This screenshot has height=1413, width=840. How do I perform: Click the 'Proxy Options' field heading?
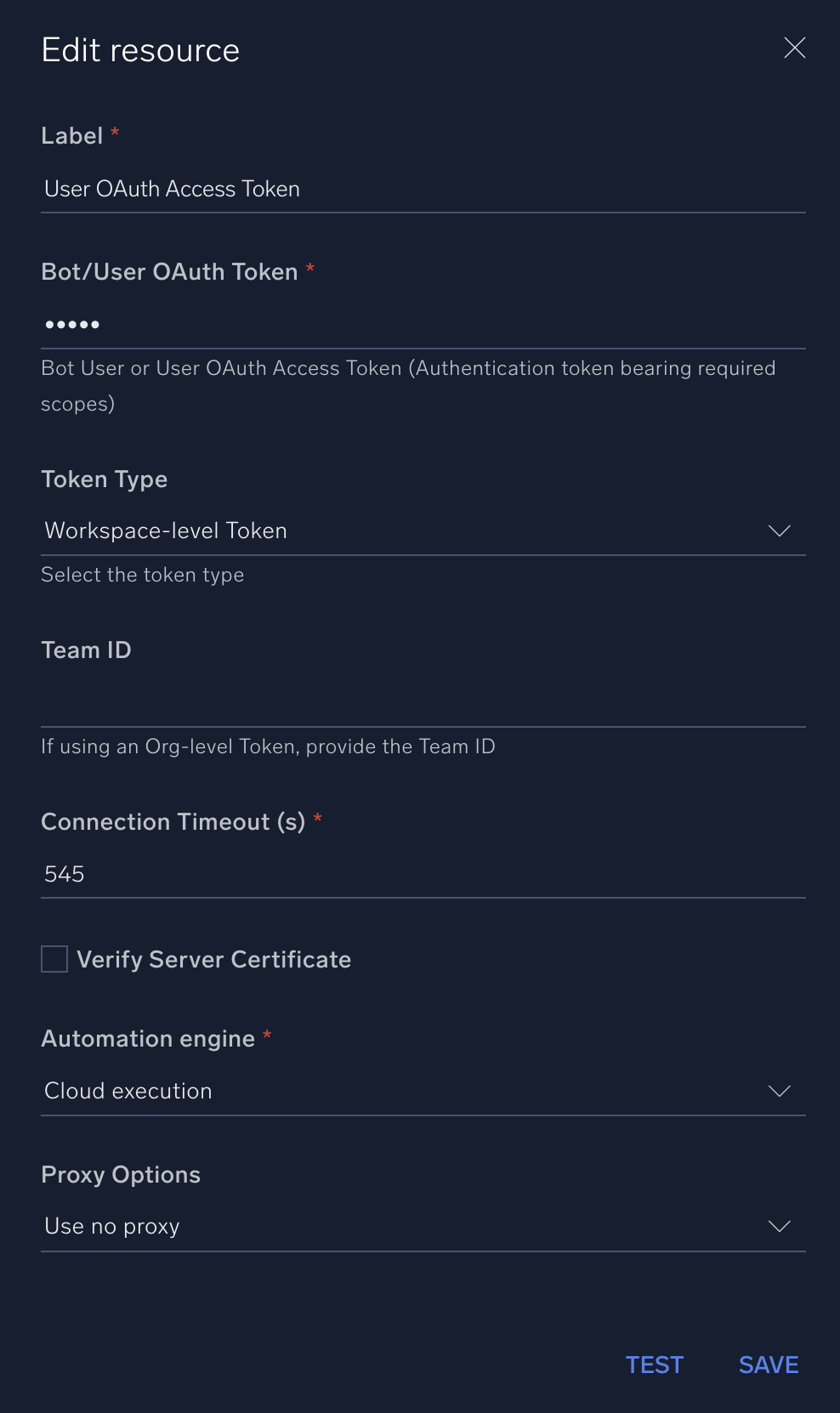[x=121, y=1175]
